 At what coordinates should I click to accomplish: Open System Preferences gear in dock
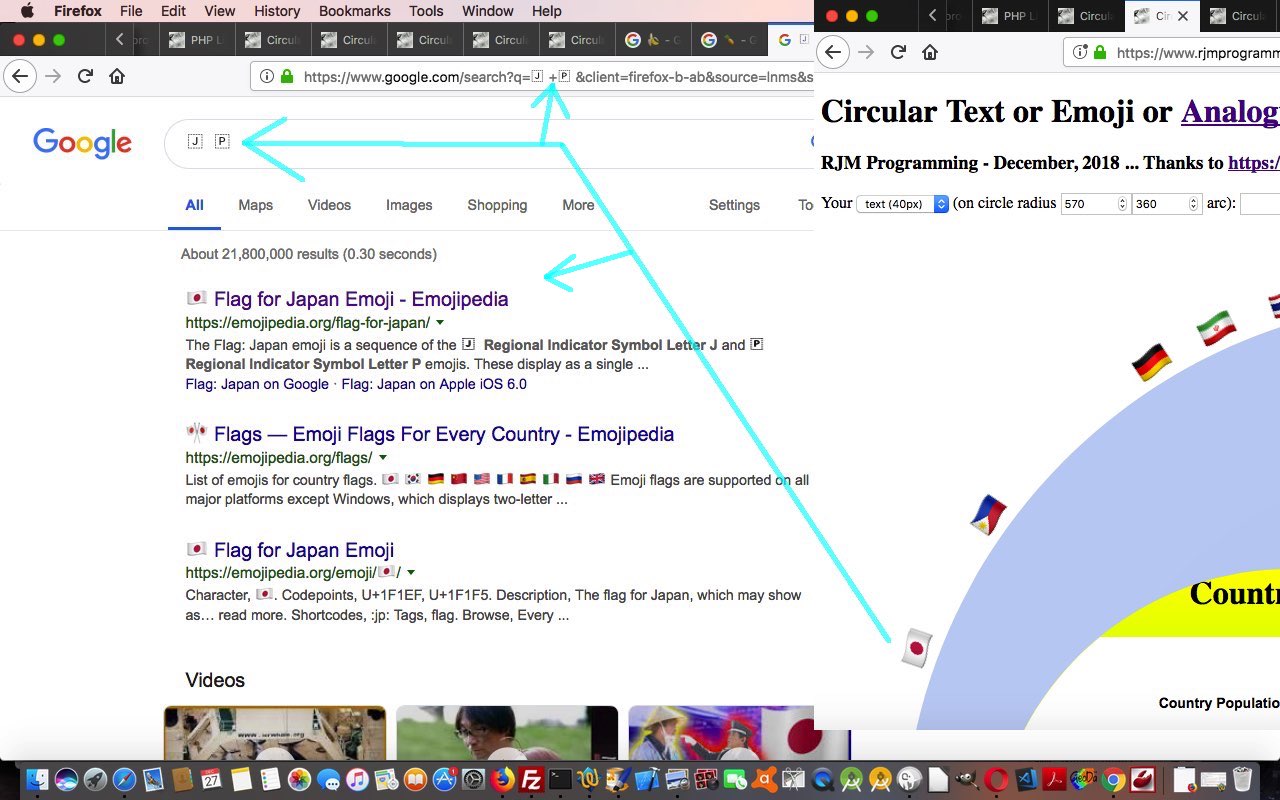(473, 779)
